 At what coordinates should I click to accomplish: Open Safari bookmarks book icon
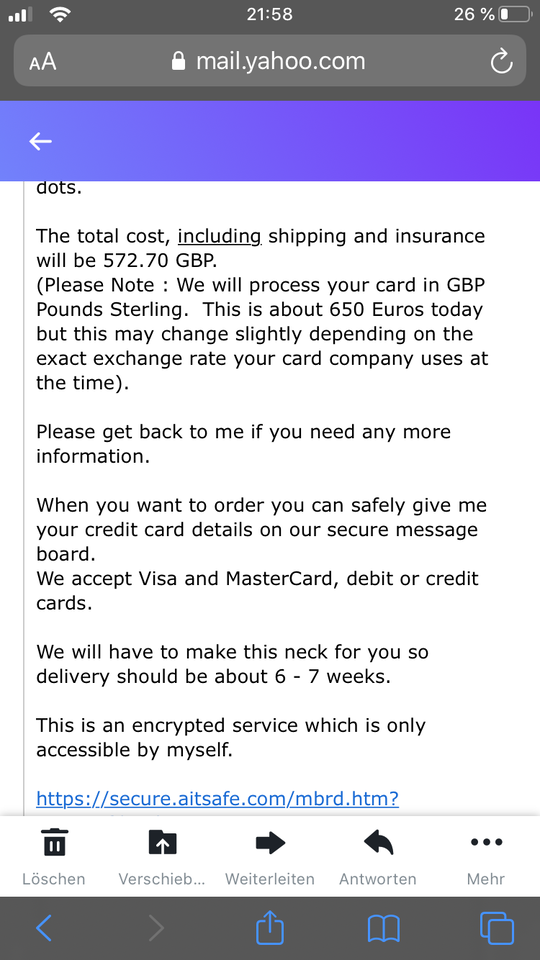point(383,929)
